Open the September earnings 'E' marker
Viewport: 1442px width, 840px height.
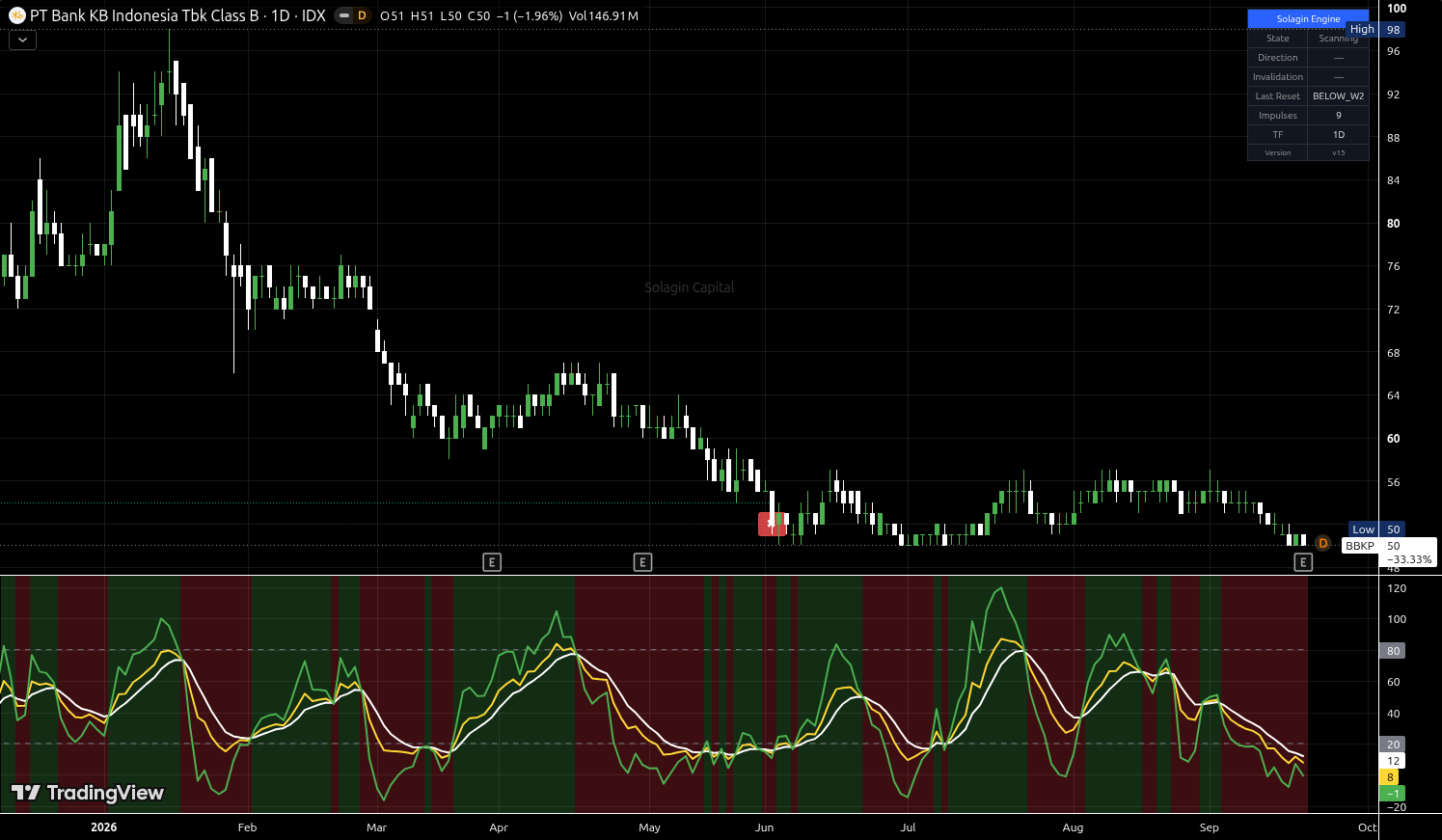coord(1303,562)
